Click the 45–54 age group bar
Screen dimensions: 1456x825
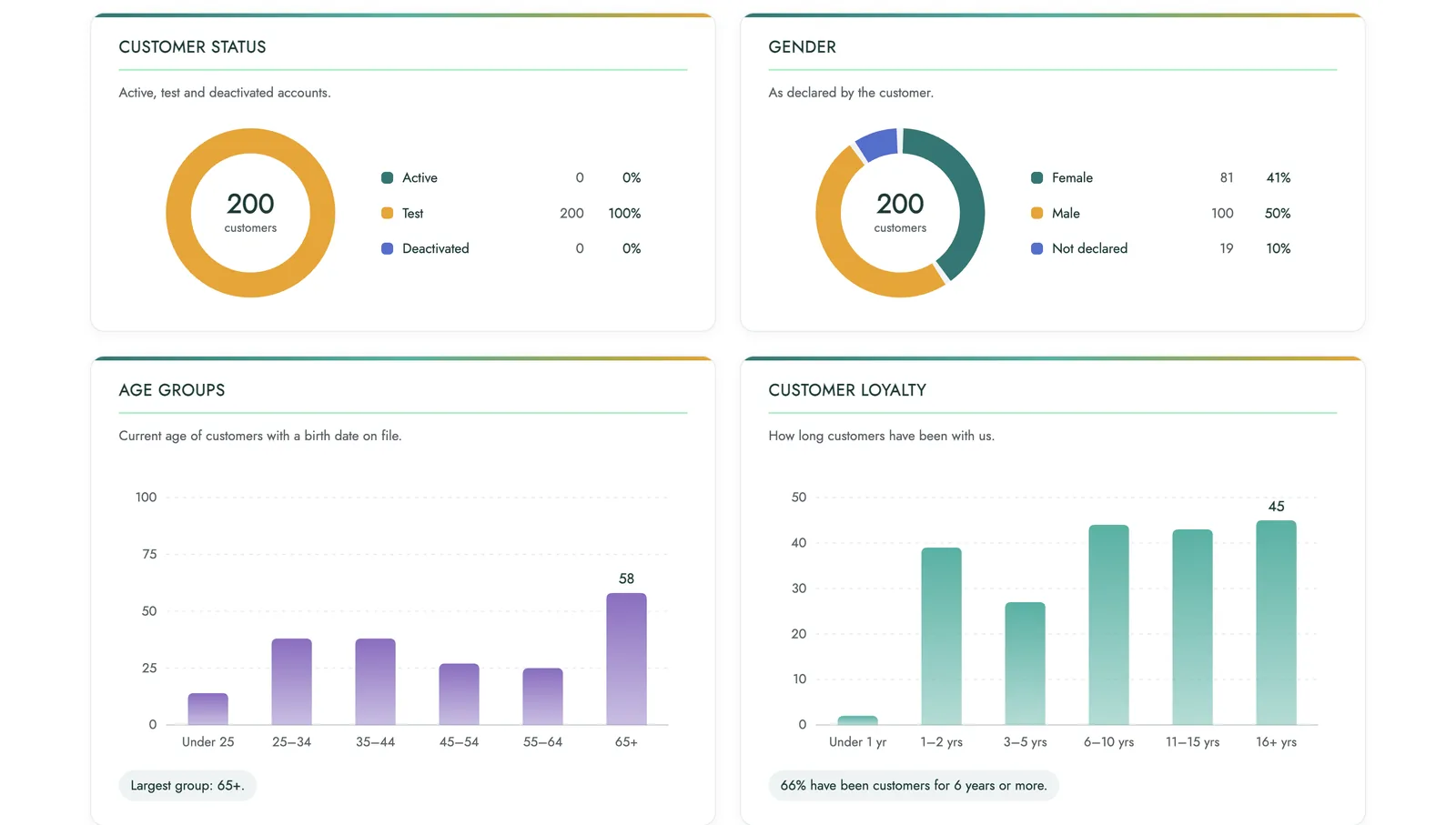click(x=459, y=694)
